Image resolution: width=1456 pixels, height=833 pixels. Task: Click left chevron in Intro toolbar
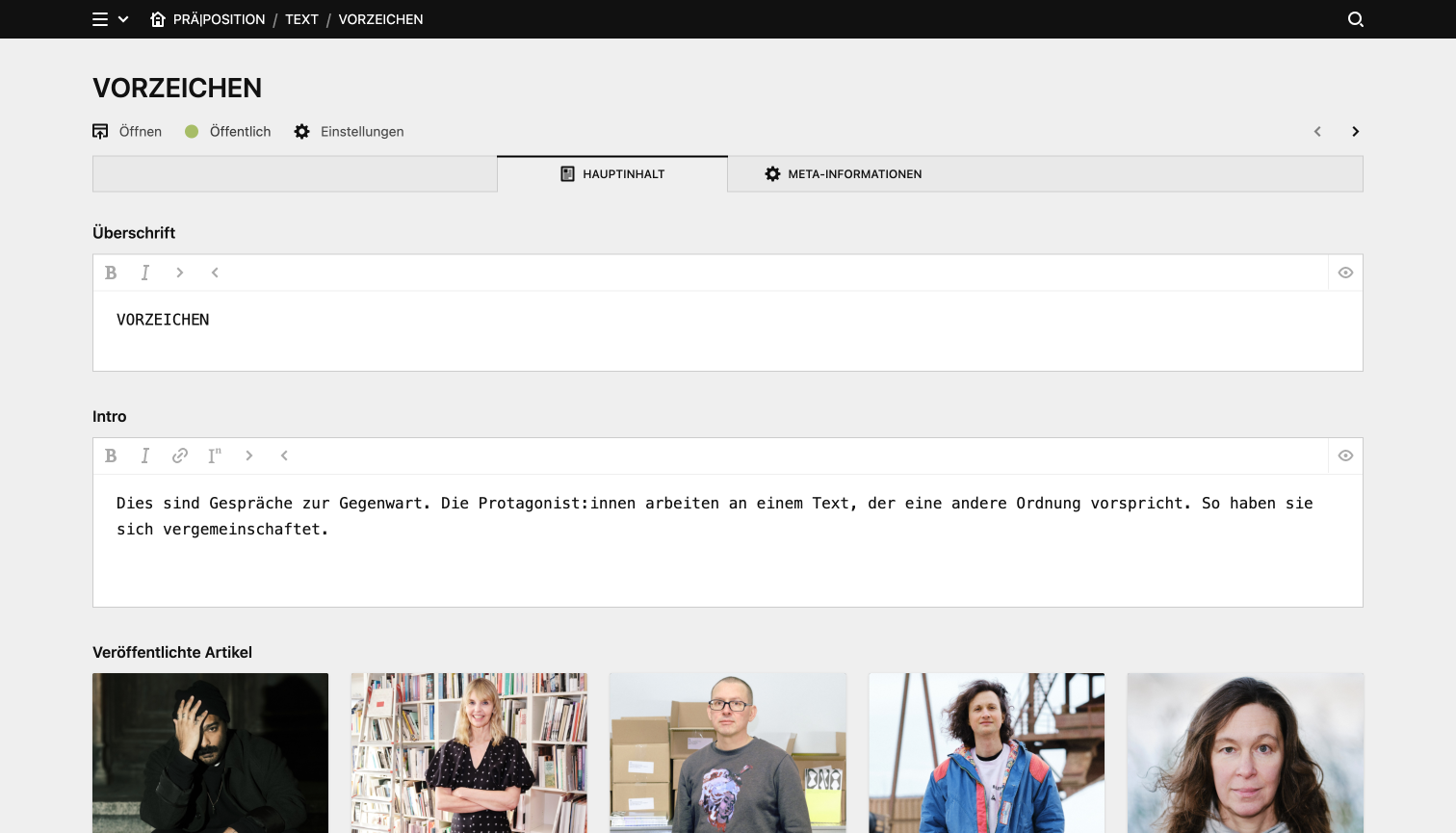pyautogui.click(x=284, y=456)
